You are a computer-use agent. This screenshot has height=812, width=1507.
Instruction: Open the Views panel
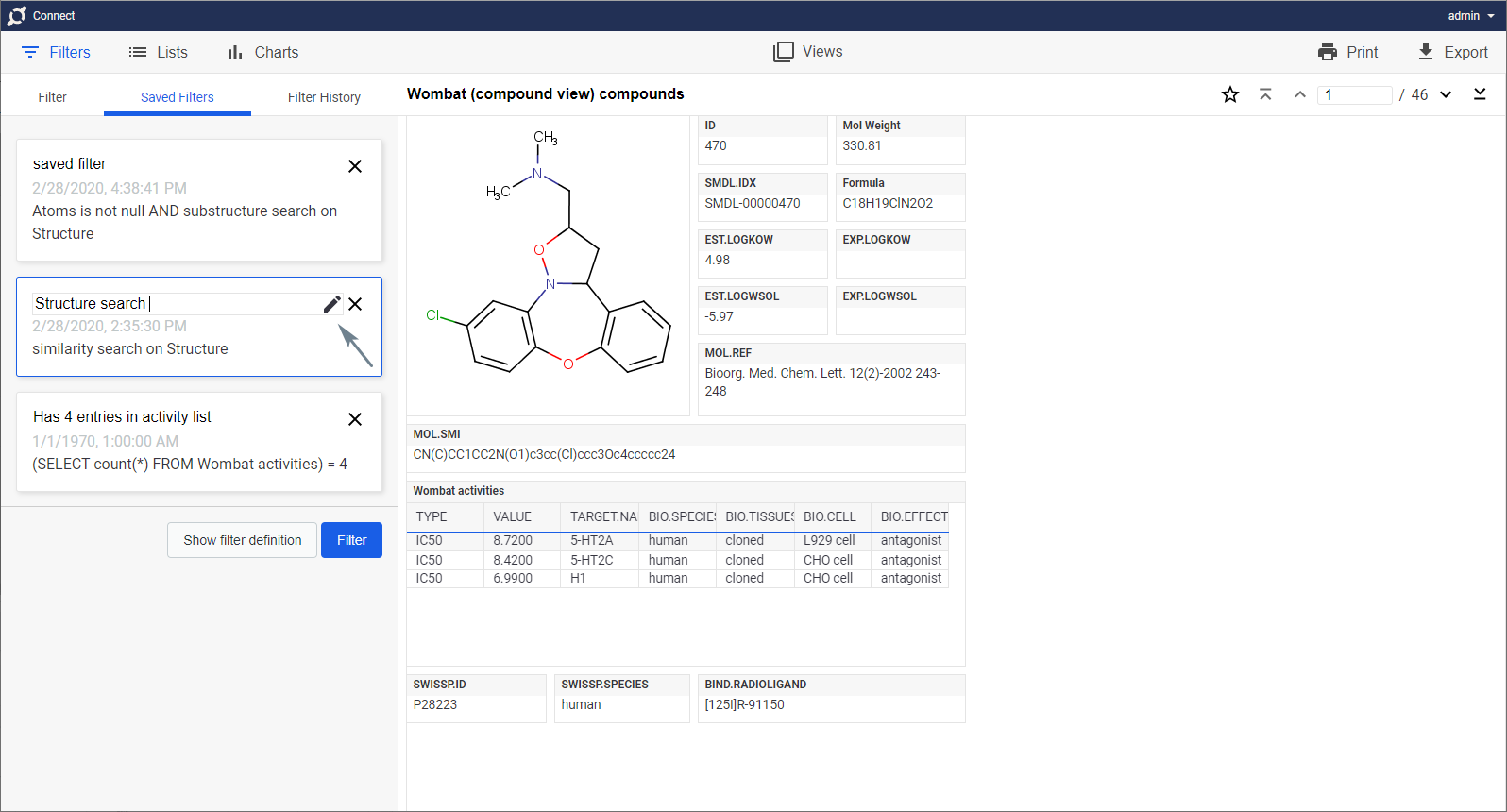tap(807, 52)
